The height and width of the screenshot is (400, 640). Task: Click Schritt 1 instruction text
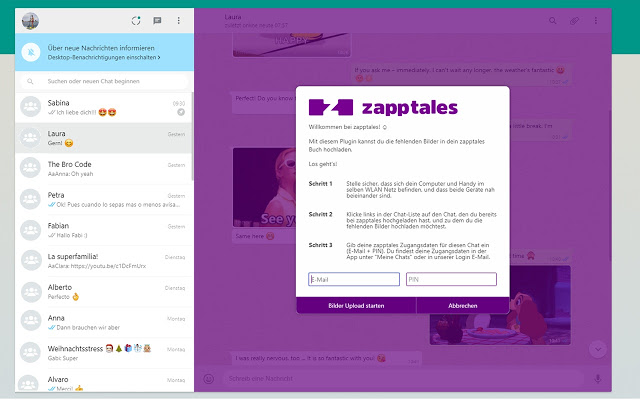420,190
